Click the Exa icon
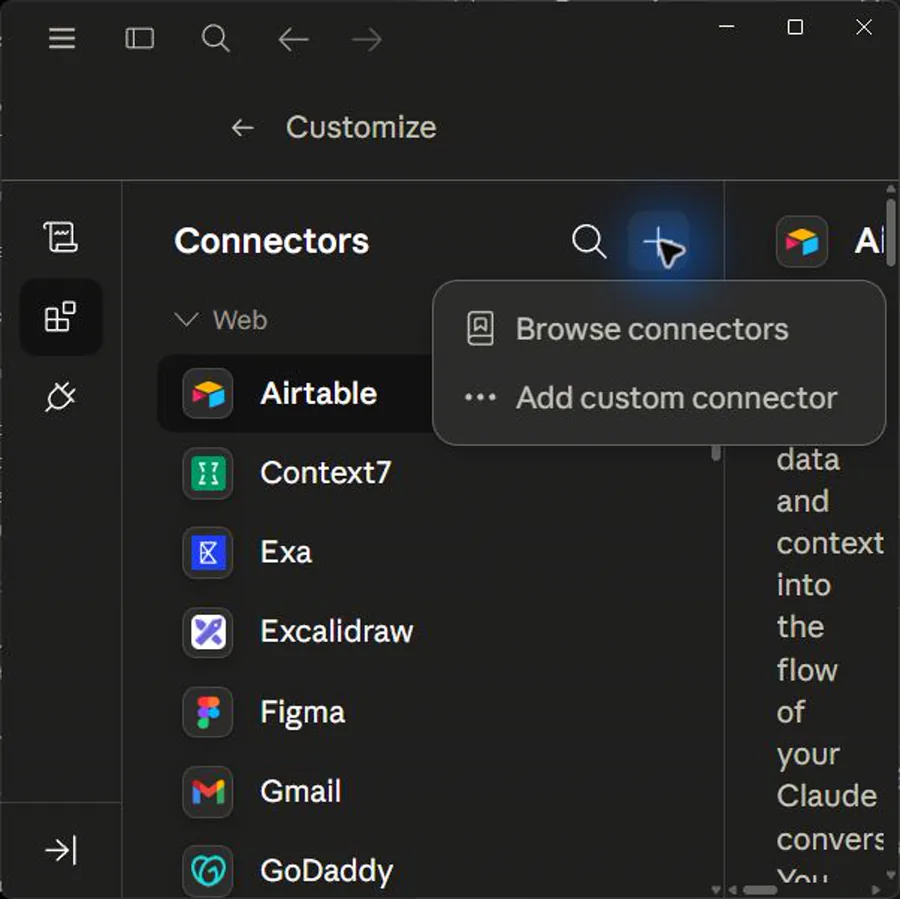This screenshot has height=899, width=900. click(208, 552)
